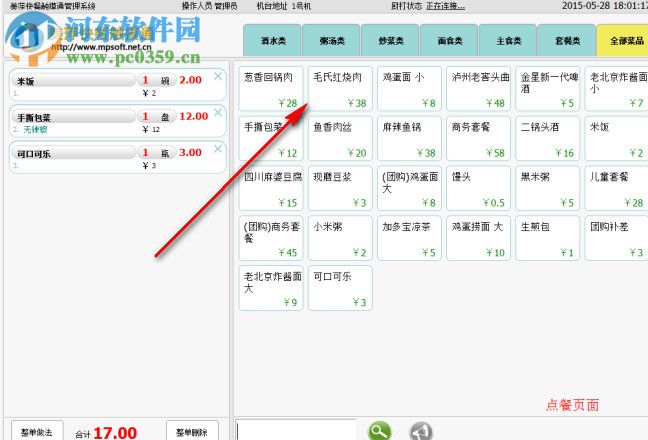Add the (团购)商务套餐 ¥45 tile
648x440 pixels.
pyautogui.click(x=271, y=238)
